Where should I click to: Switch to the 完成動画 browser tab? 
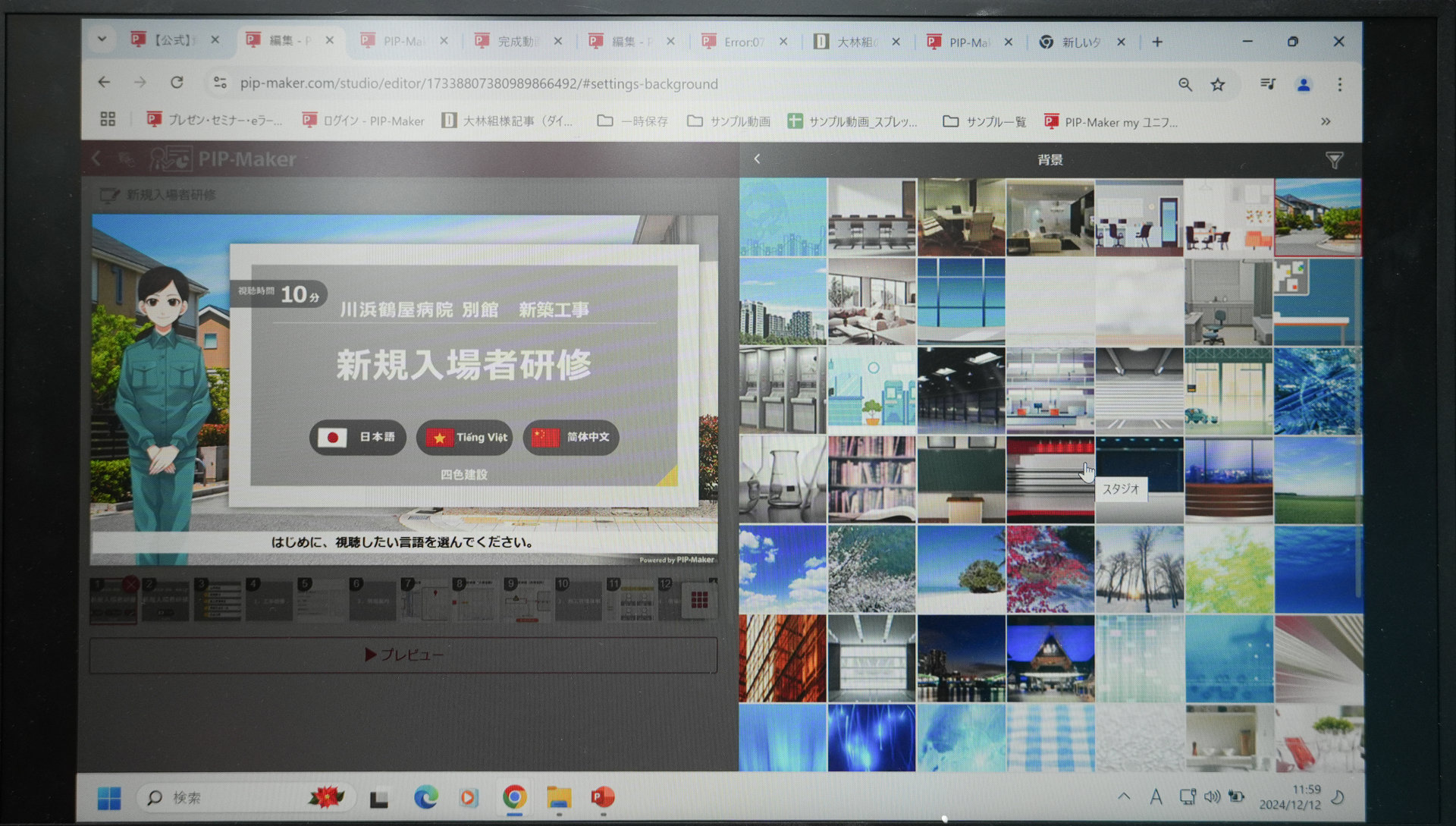(516, 42)
